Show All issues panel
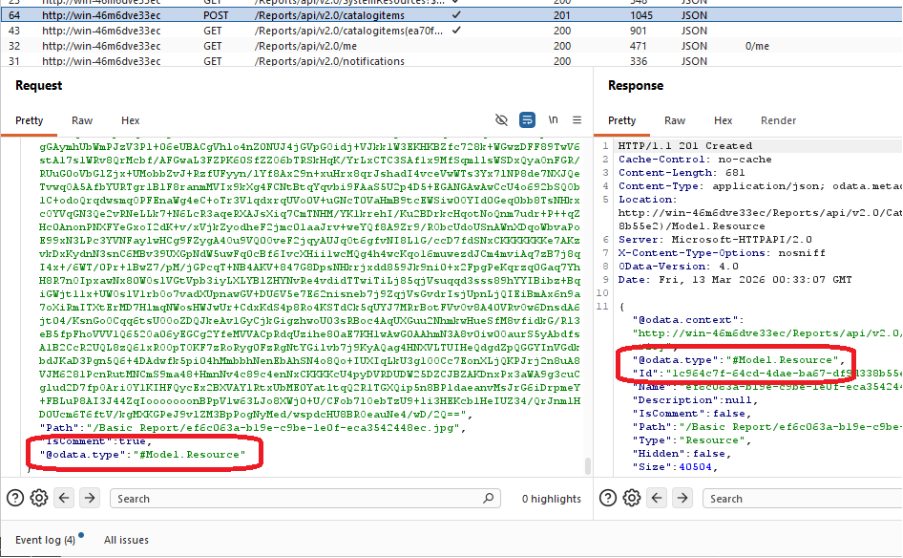Viewport: 903px width, 558px height. [x=126, y=540]
